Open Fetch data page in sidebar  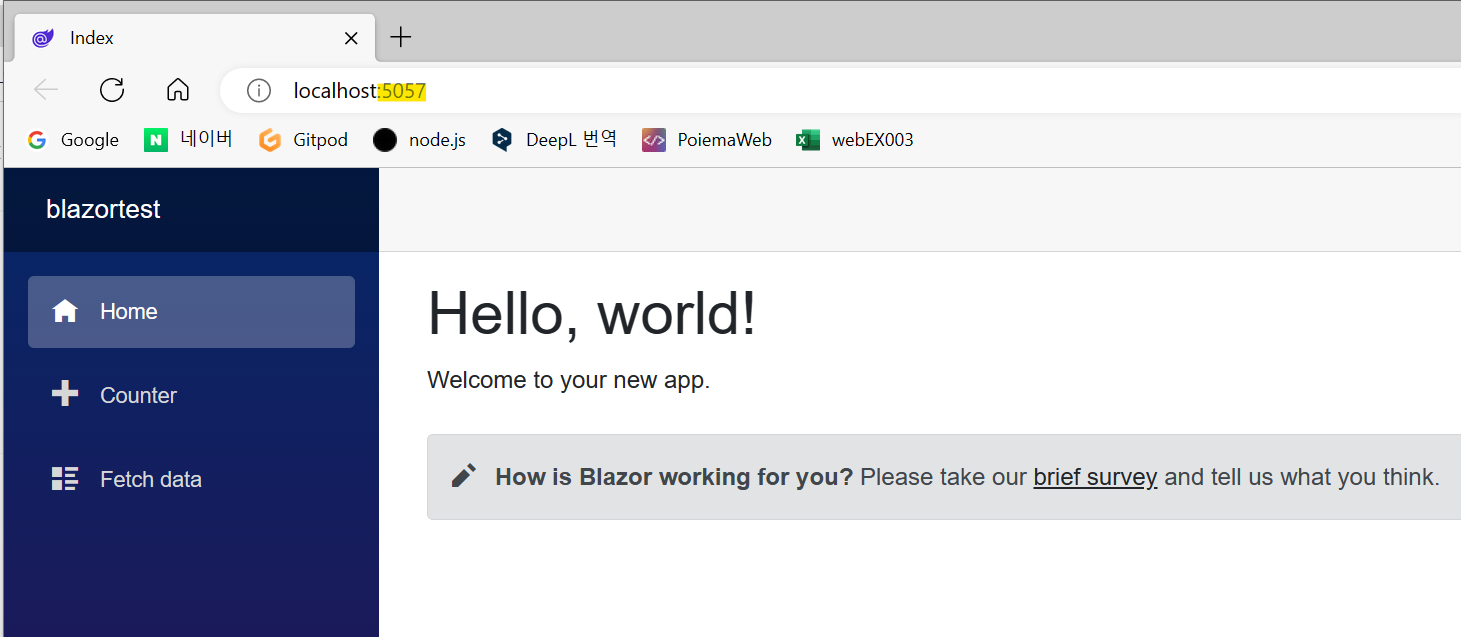191,479
